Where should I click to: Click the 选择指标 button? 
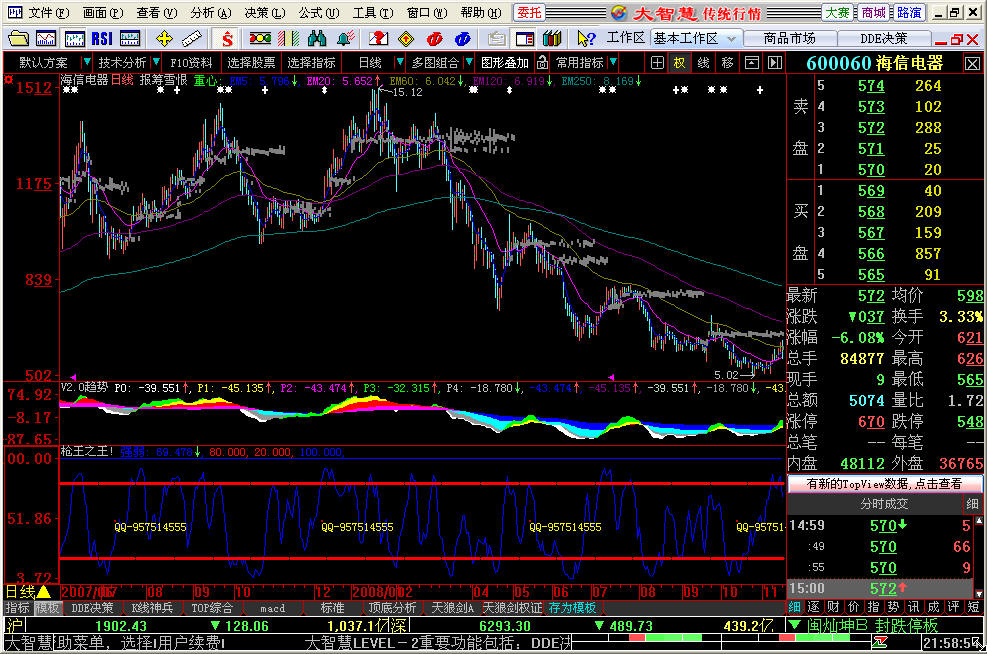click(x=312, y=62)
